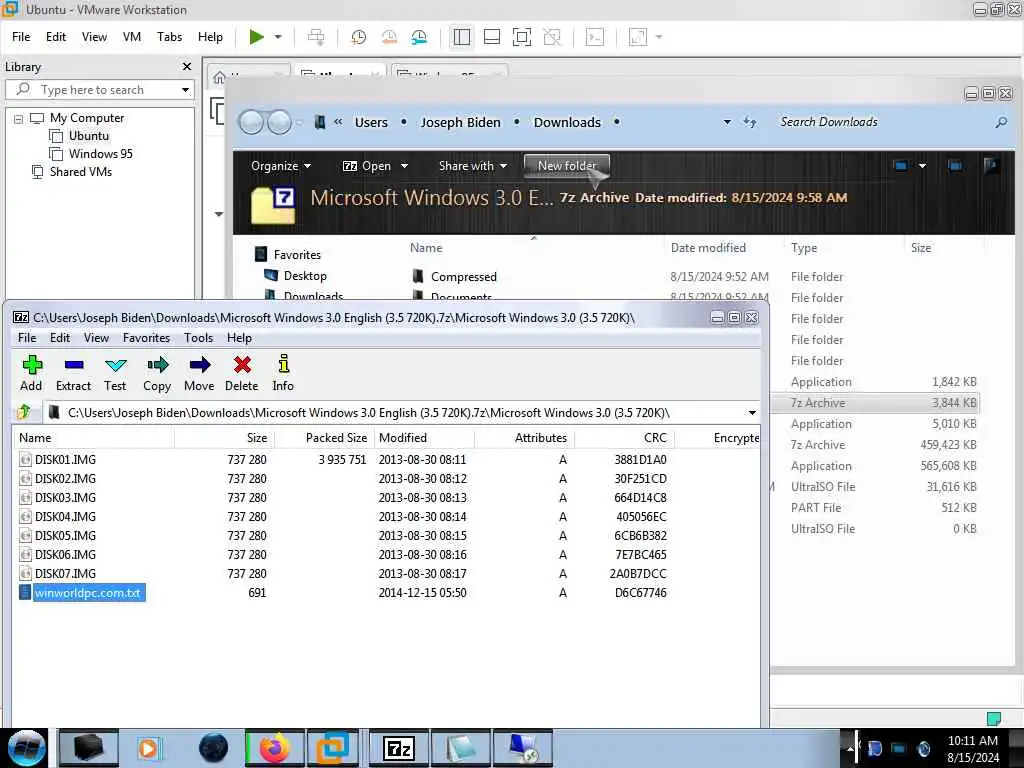
Task: Open the VMware console view icon
Action: tap(594, 37)
